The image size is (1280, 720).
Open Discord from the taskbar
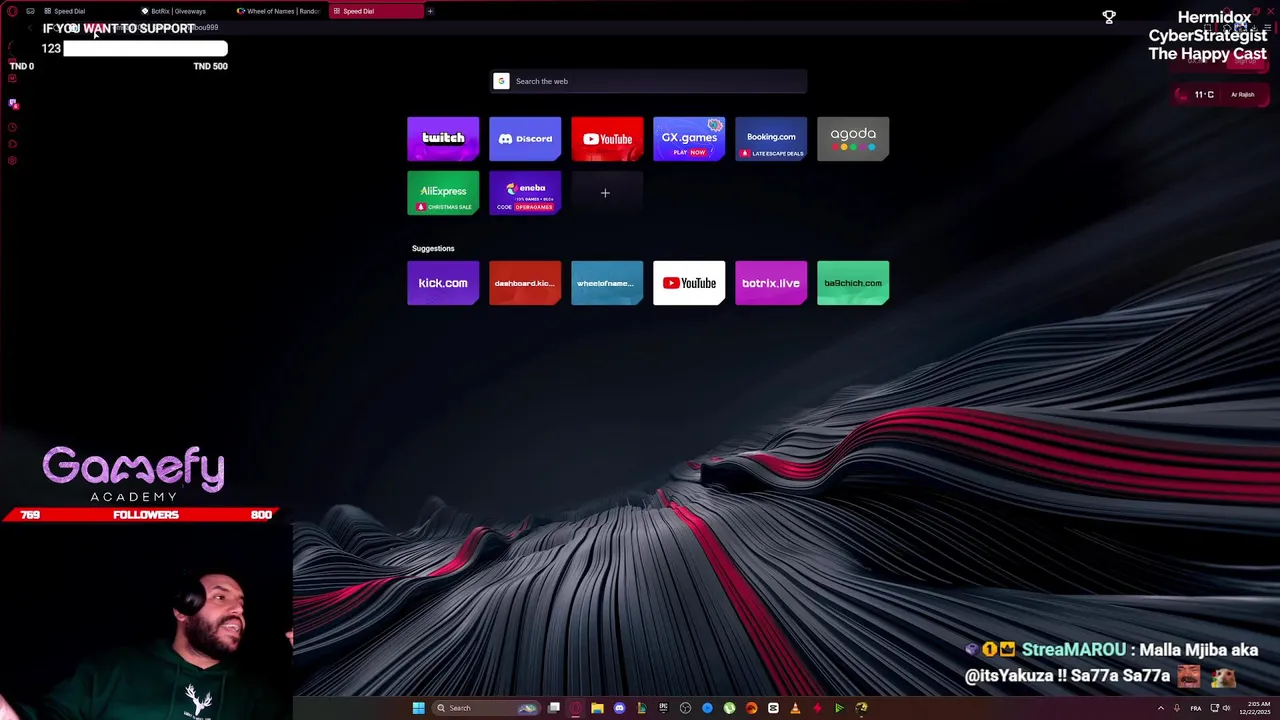[x=619, y=708]
